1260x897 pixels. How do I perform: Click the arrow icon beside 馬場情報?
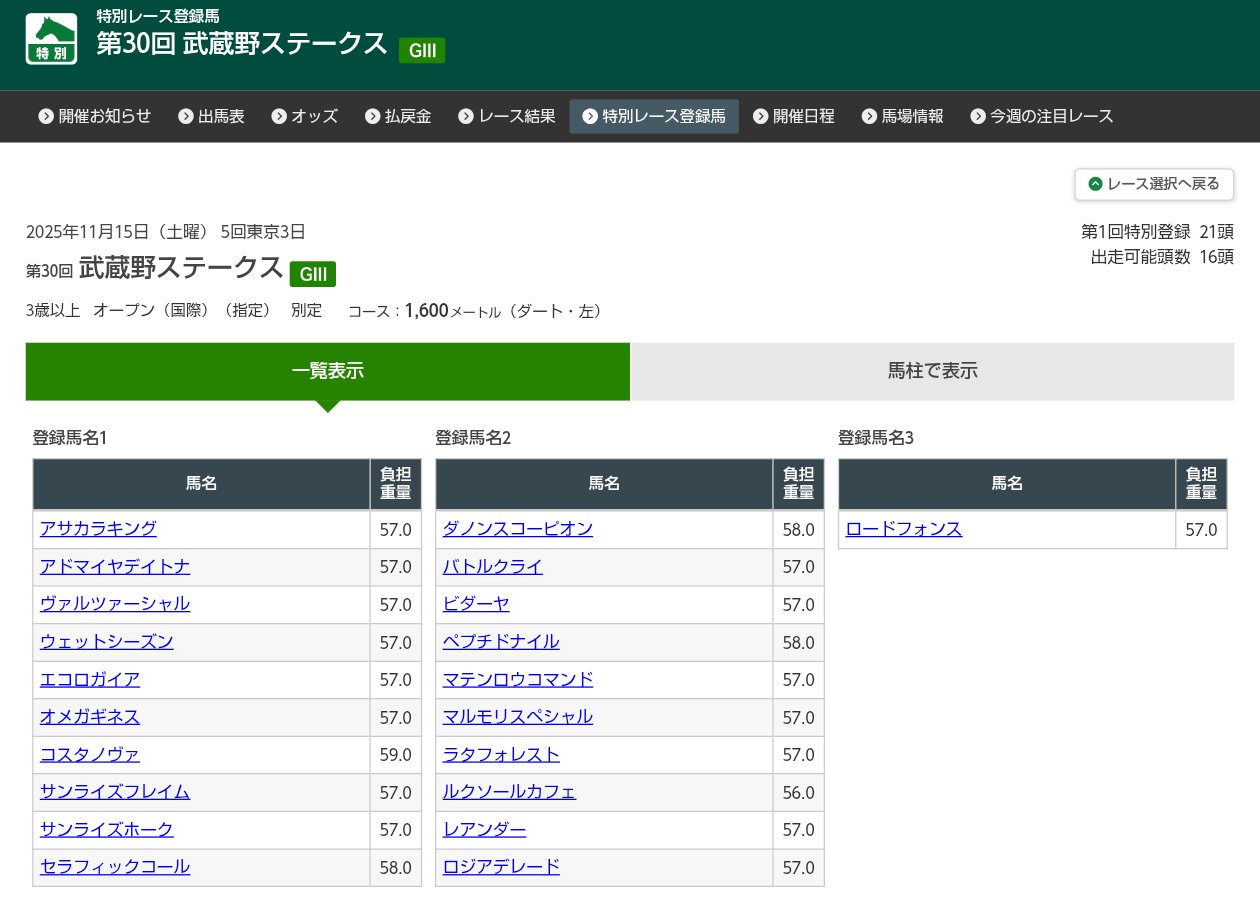(869, 116)
